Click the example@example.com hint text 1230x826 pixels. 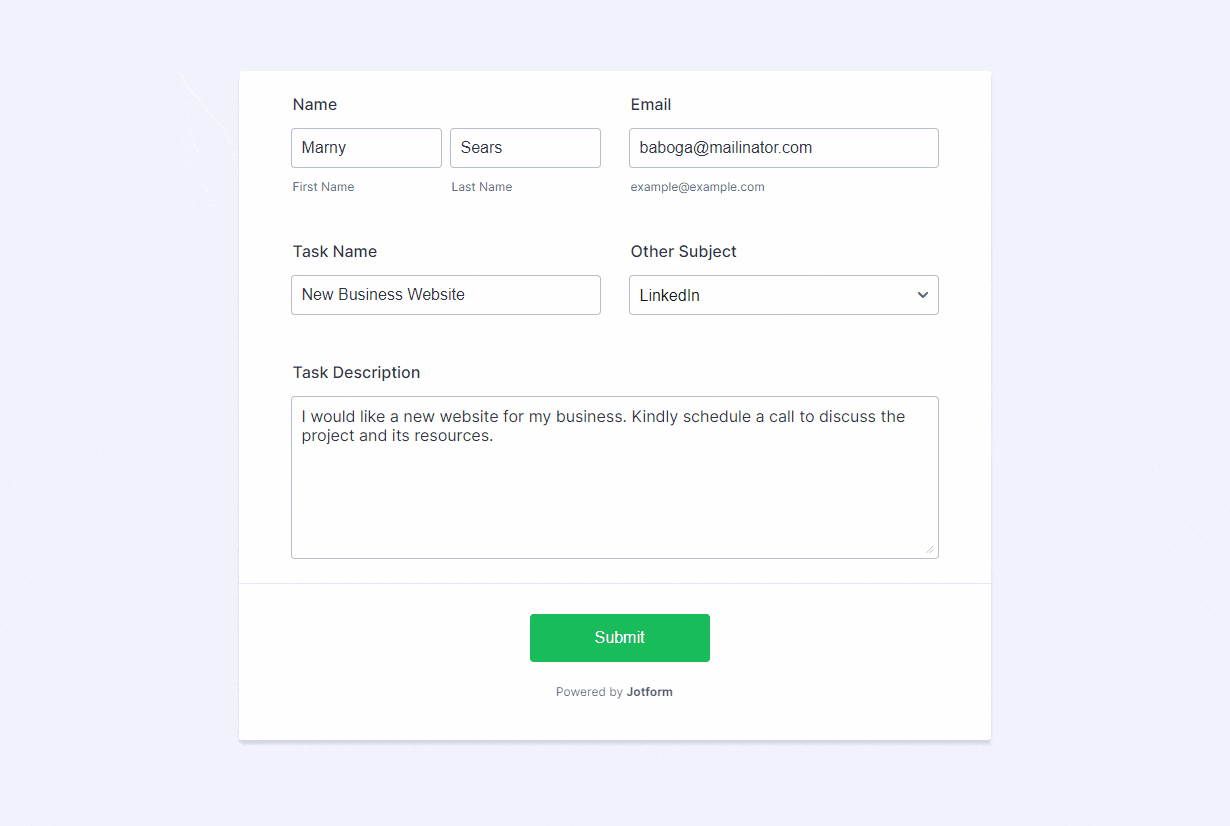click(697, 187)
